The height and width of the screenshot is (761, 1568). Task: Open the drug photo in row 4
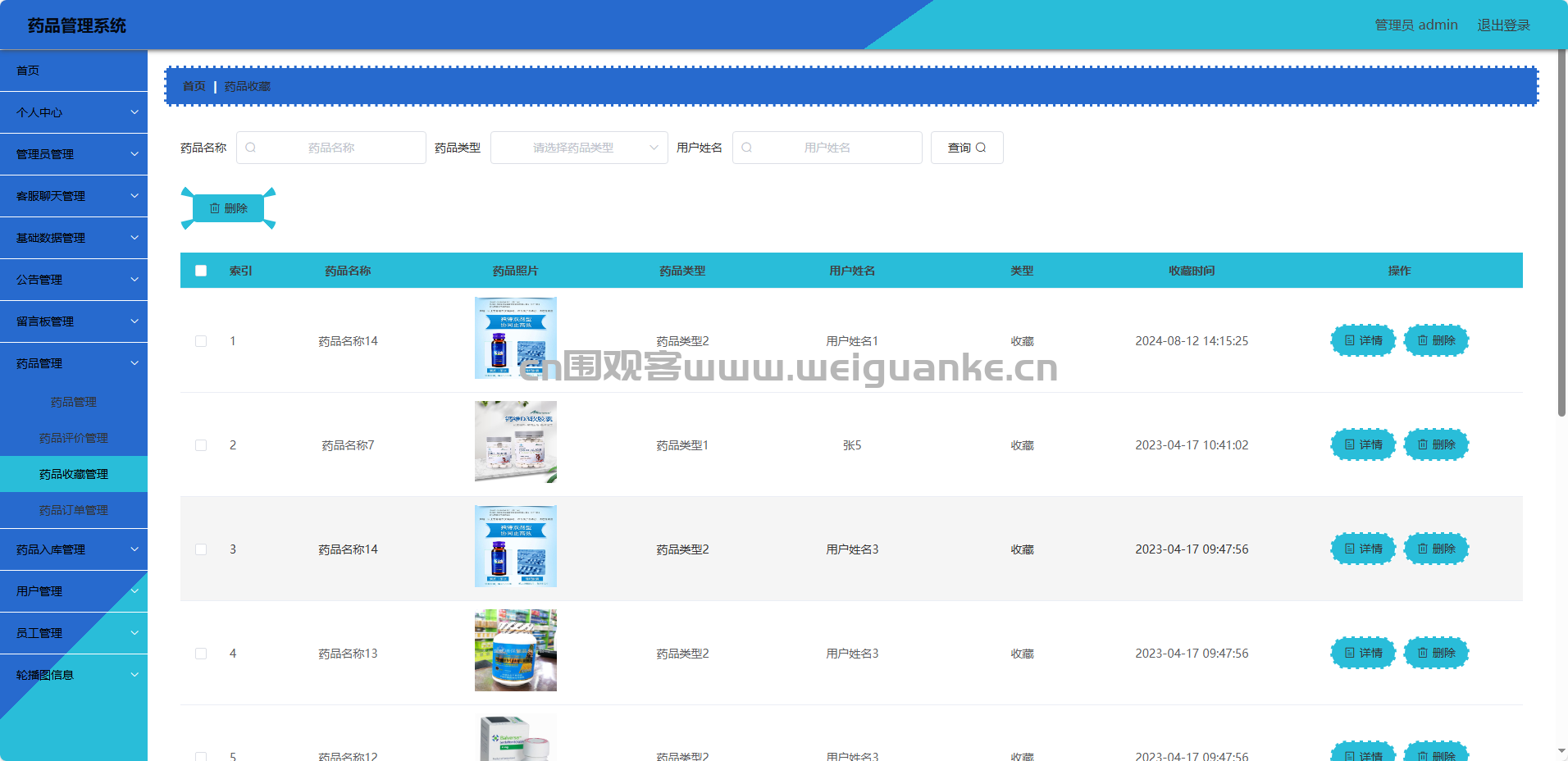tap(516, 650)
